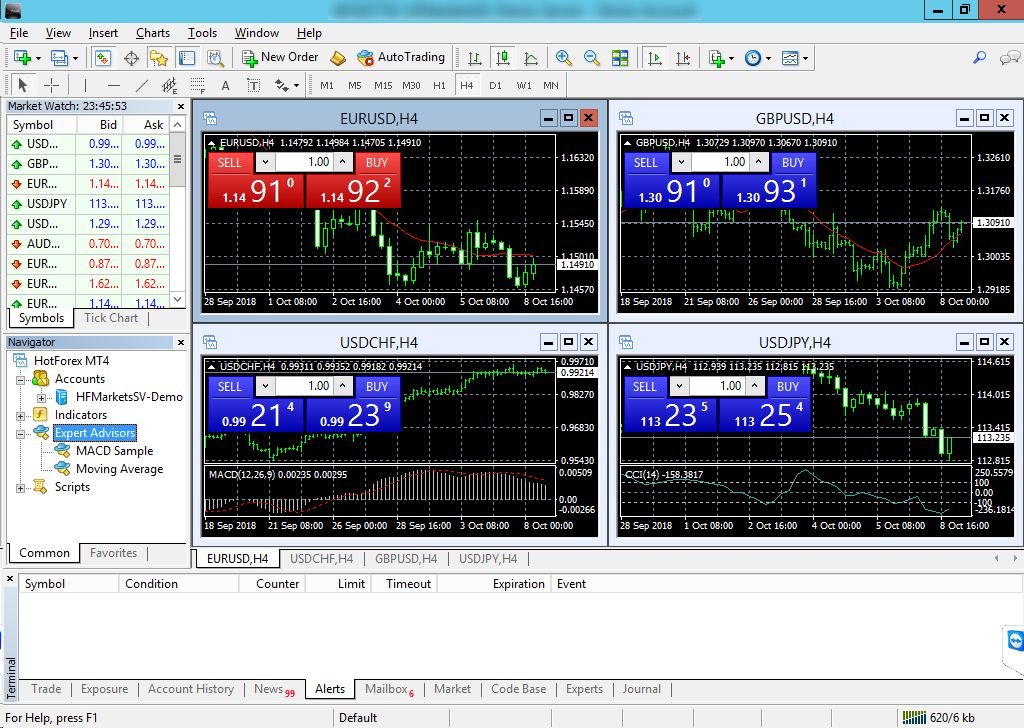Viewport: 1024px width, 728px height.
Task: Expand the Scripts tree node
Action: pyautogui.click(x=20, y=487)
